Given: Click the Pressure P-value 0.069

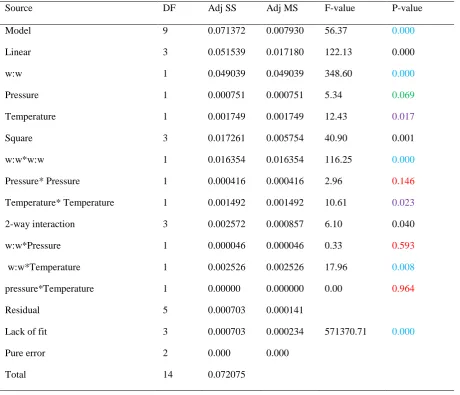Looking at the screenshot, I should point(403,95).
